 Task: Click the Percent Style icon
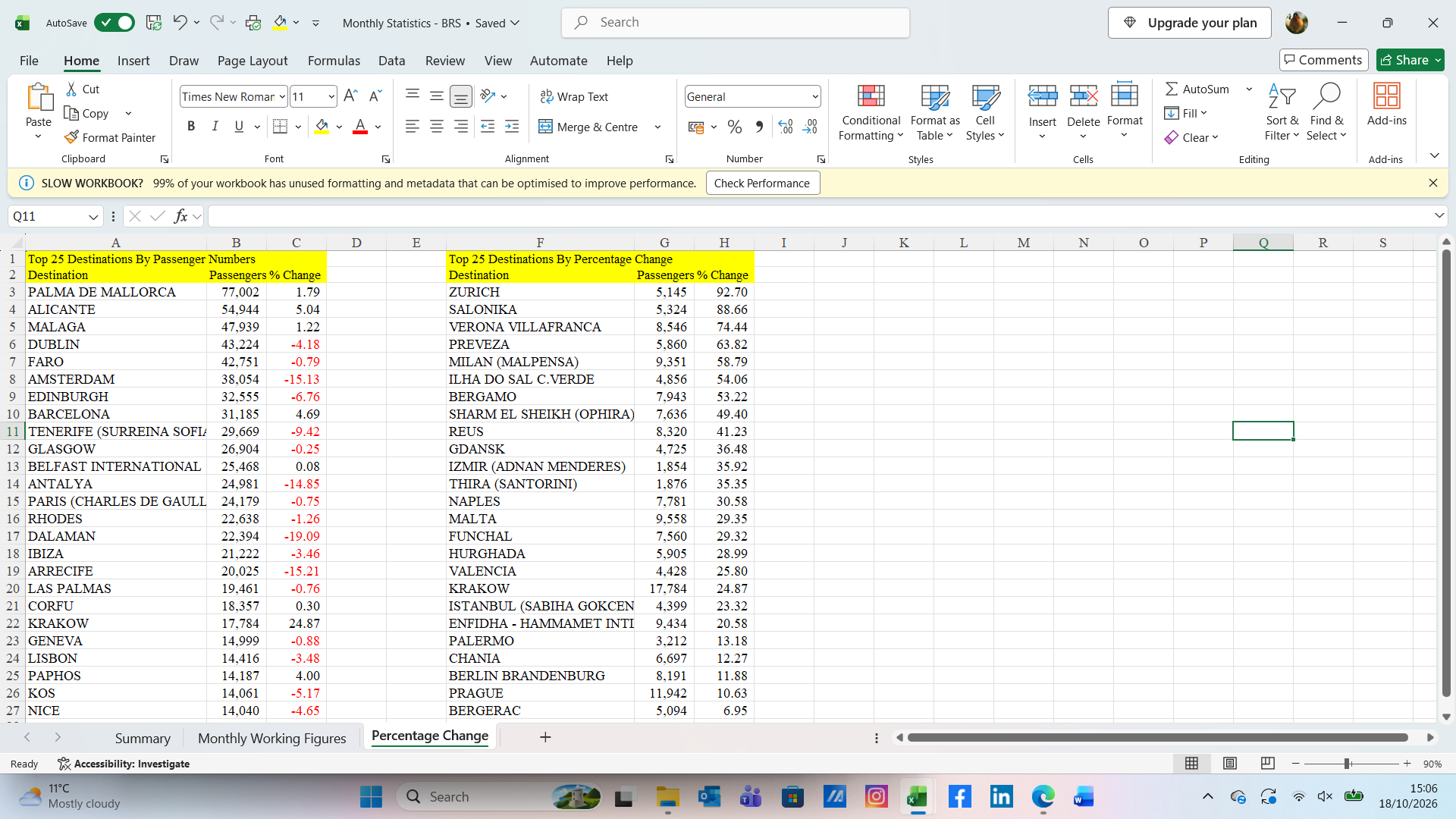click(x=735, y=127)
